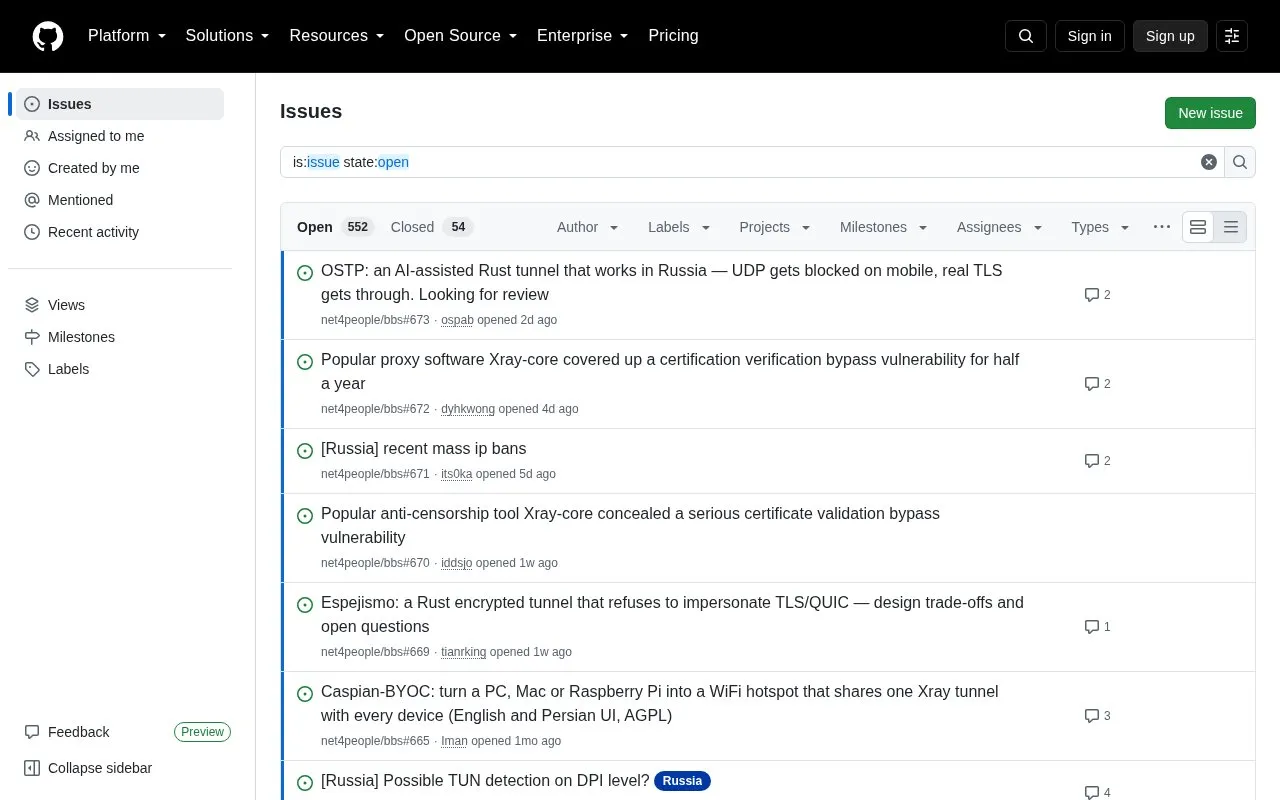Open the GitHub homepage logo
1280x800 pixels.
pos(48,36)
